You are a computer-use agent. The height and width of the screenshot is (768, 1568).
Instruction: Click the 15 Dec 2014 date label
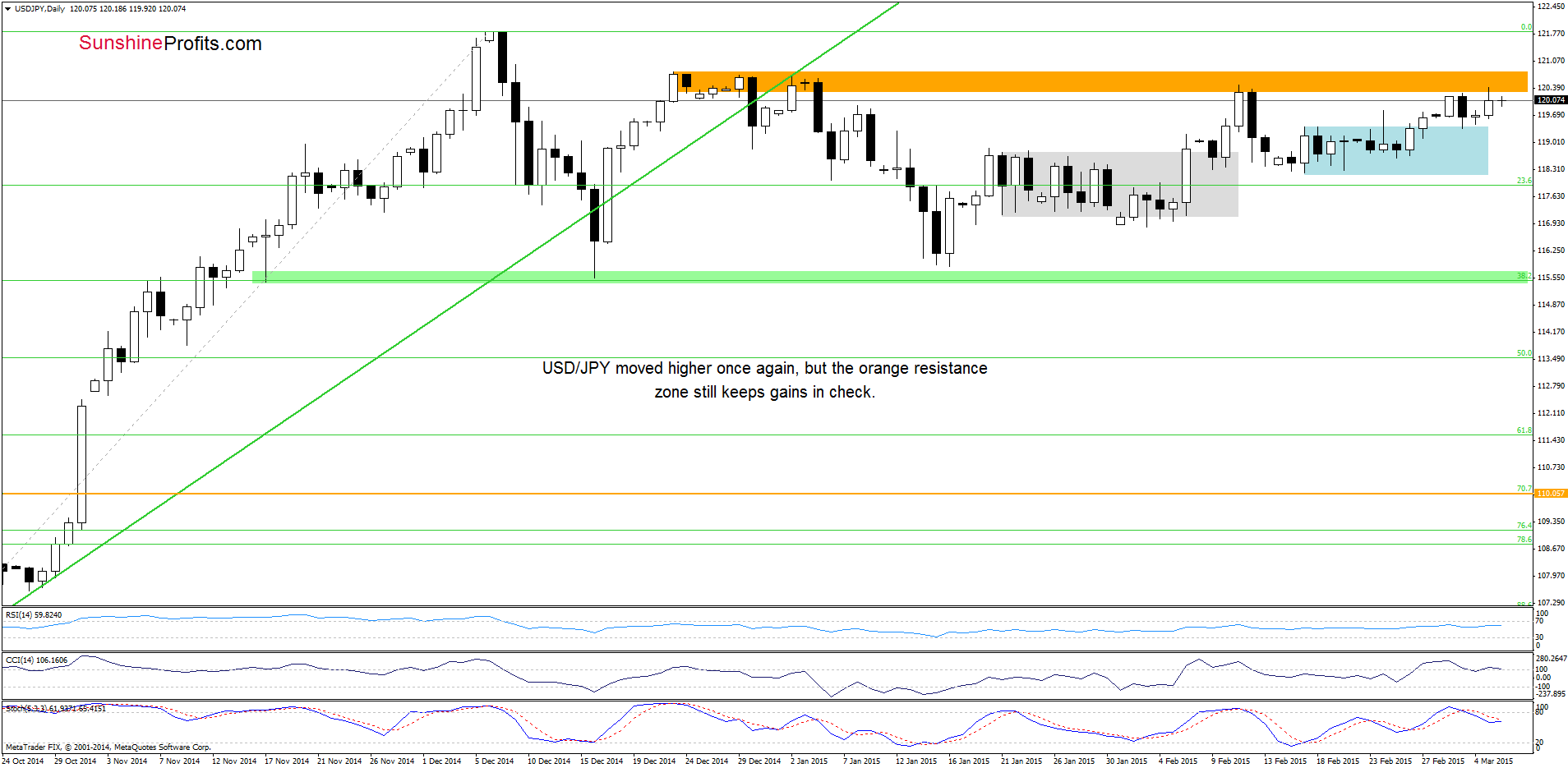pos(602,761)
